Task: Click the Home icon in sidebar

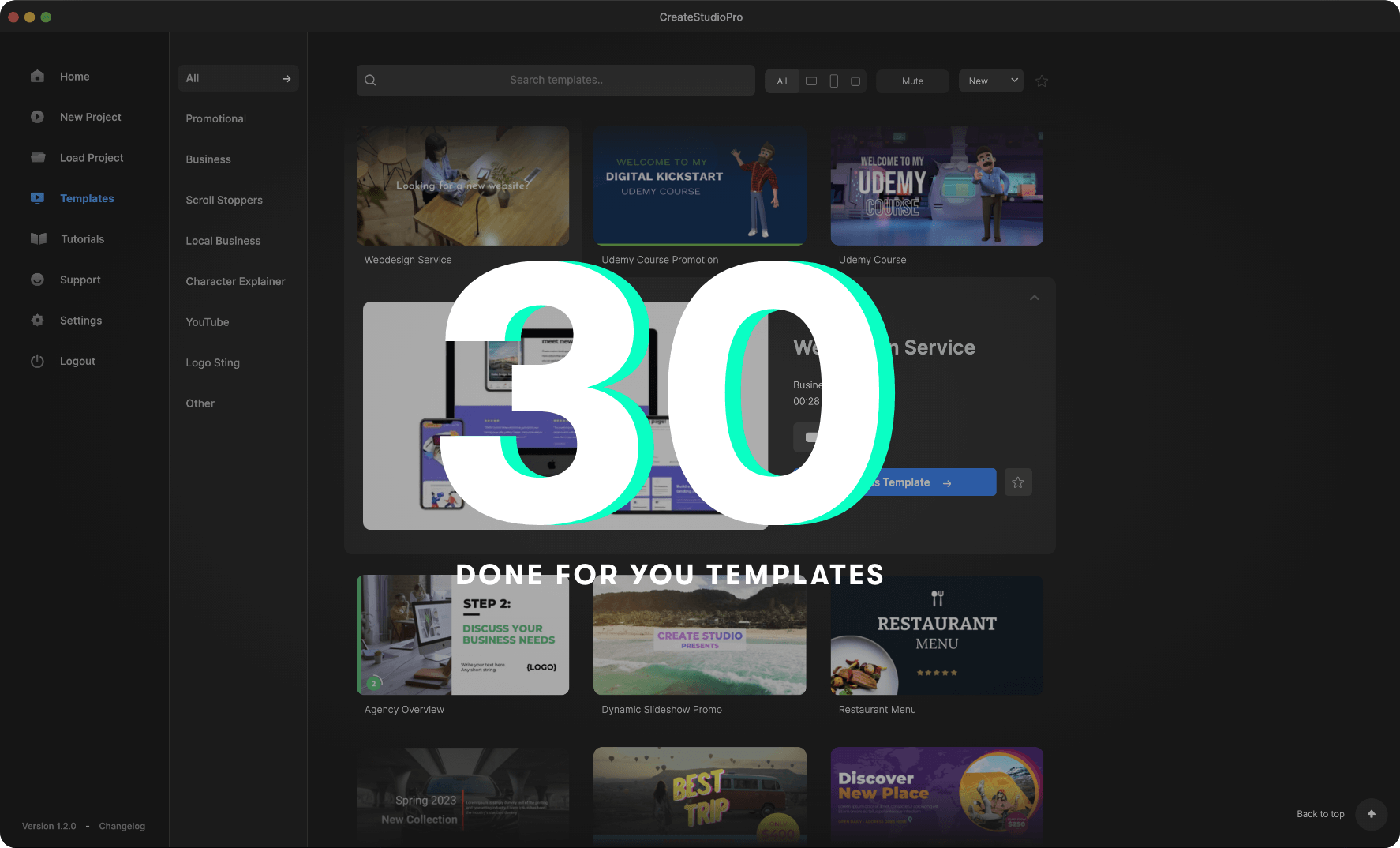Action: (x=37, y=77)
